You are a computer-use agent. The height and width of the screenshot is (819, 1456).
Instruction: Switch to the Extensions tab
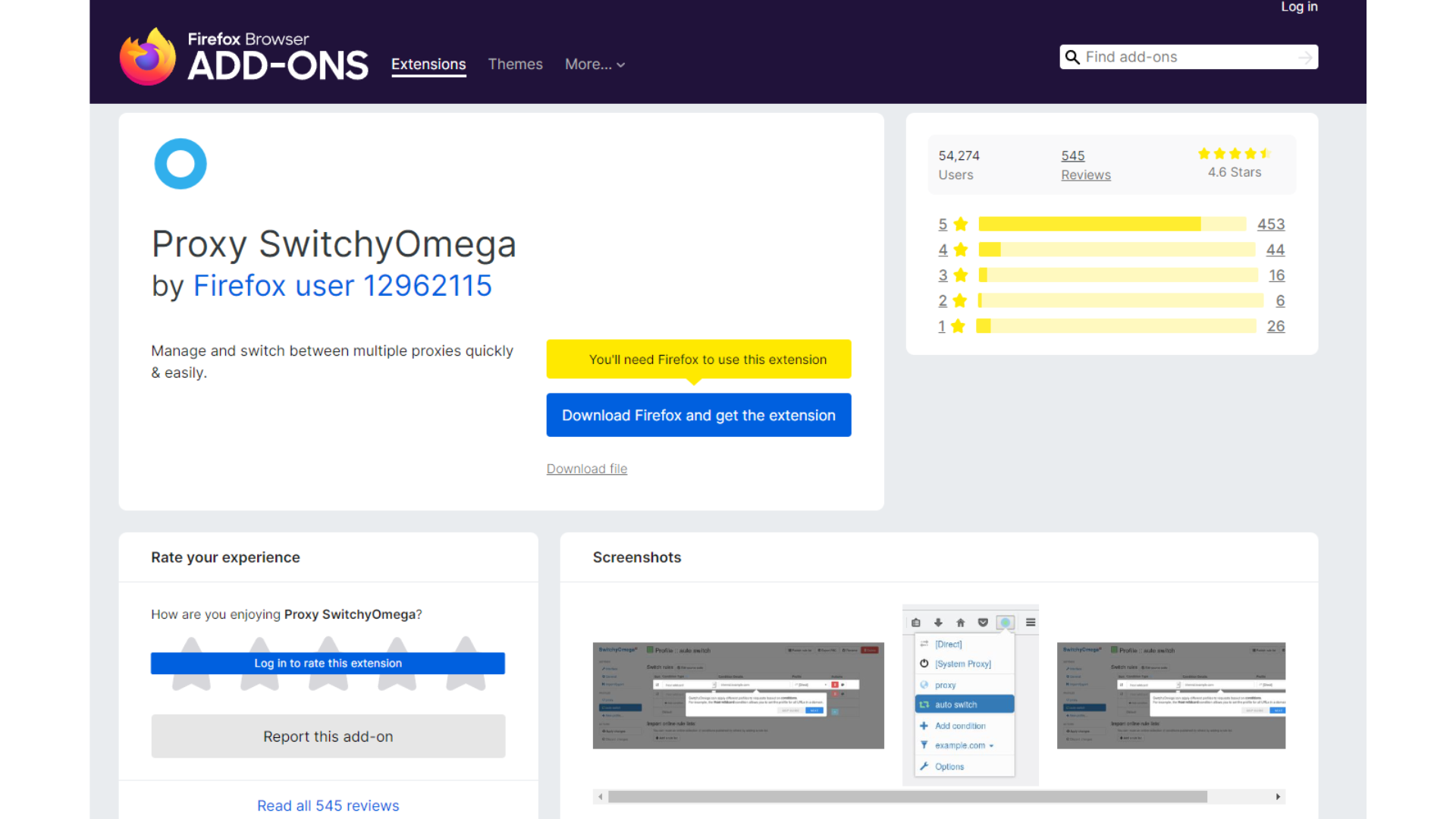428,64
